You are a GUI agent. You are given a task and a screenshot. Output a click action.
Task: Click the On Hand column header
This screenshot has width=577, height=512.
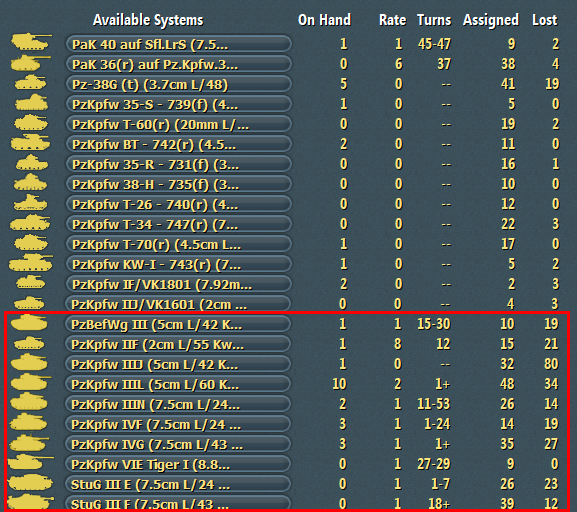click(x=324, y=20)
